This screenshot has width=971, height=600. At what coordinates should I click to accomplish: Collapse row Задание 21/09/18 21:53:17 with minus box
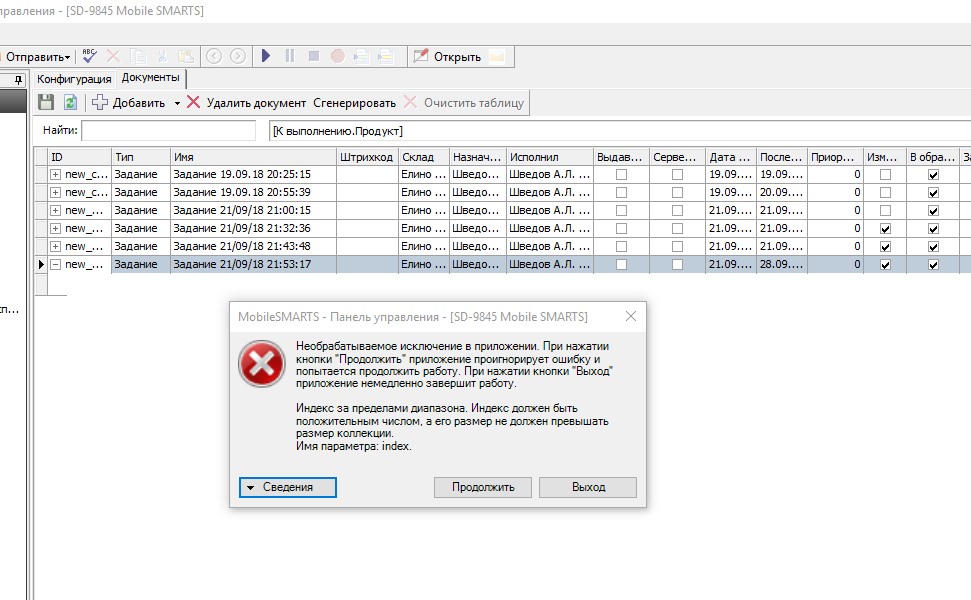pyautogui.click(x=56, y=264)
